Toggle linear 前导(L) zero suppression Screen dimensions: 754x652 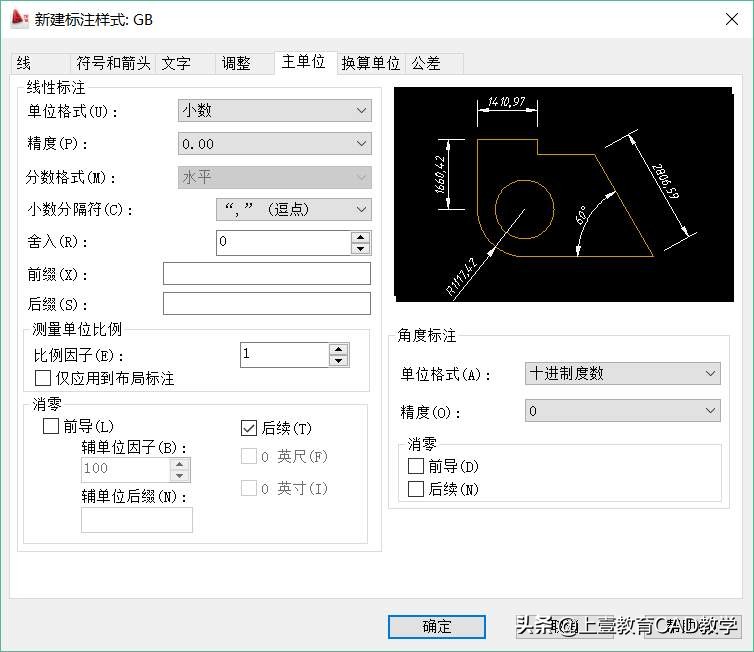point(51,426)
